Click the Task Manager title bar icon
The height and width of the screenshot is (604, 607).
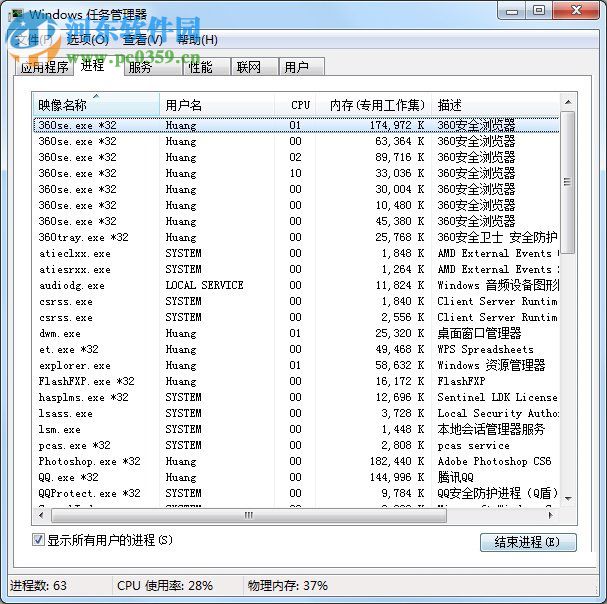pyautogui.click(x=15, y=14)
